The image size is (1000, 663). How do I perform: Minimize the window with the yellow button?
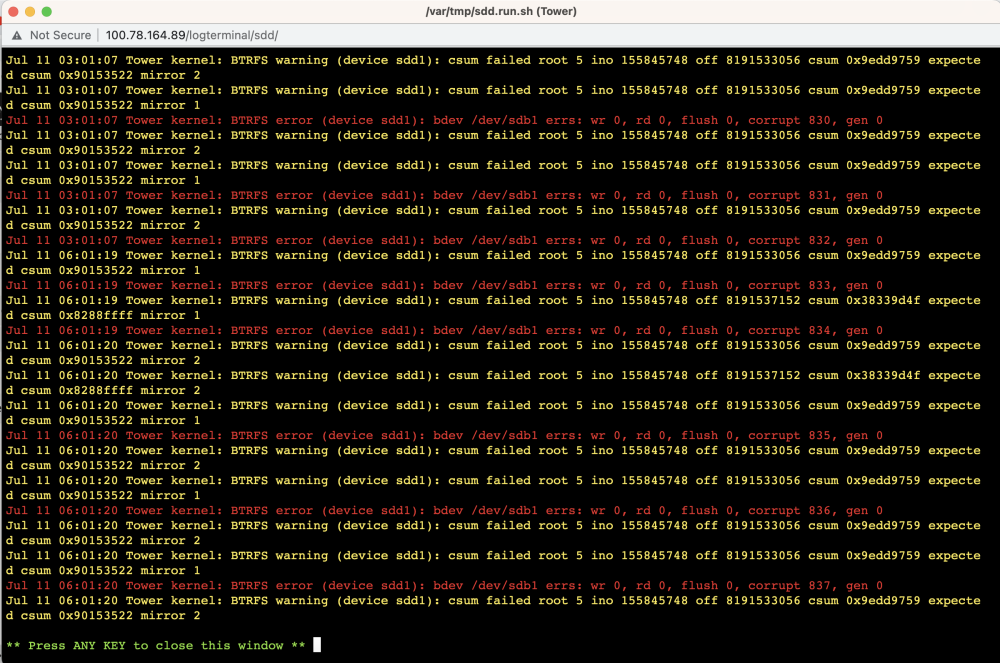[x=29, y=11]
